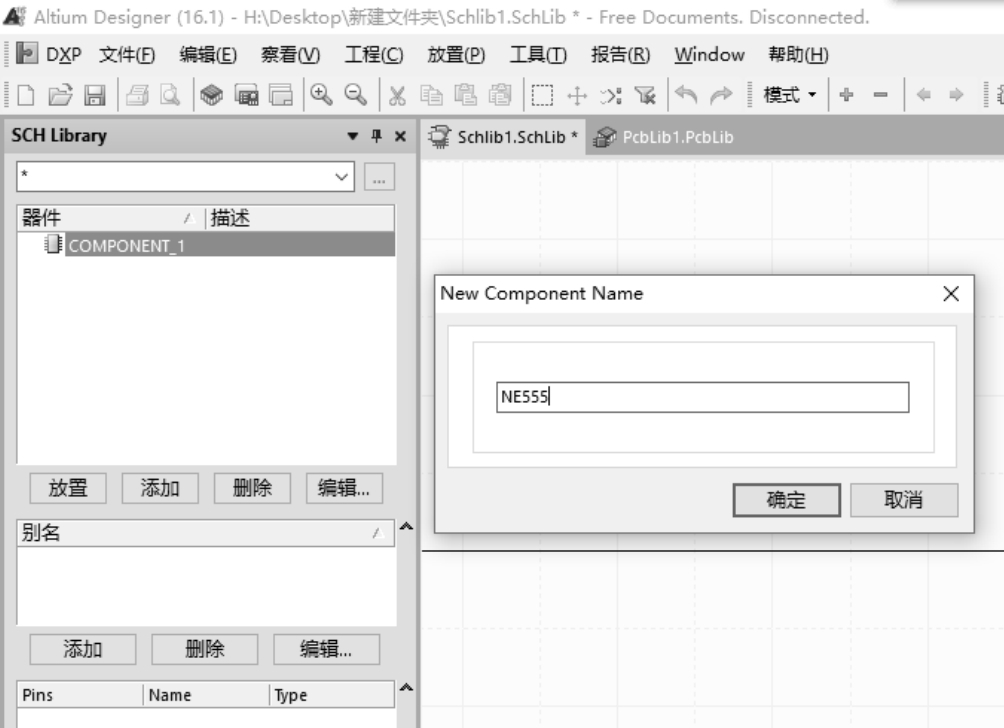Screen dimensions: 1004x728
Task: Select COMPONENT_1 in the component list
Action: pyautogui.click(x=205, y=245)
